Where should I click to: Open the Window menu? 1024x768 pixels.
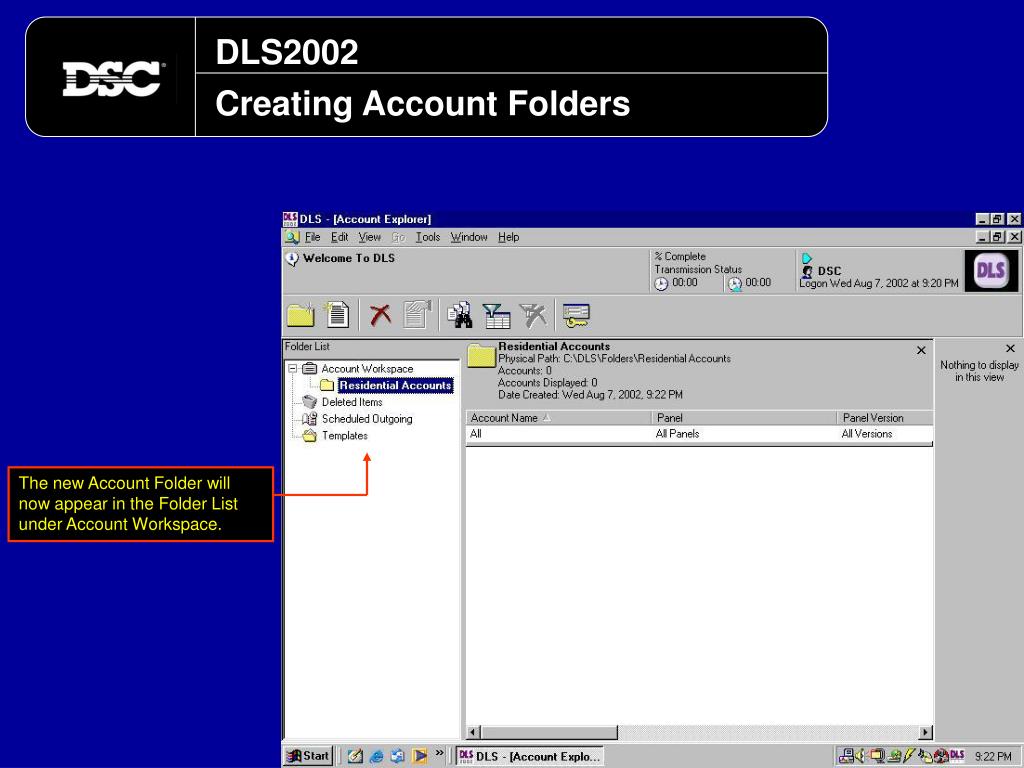(469, 237)
